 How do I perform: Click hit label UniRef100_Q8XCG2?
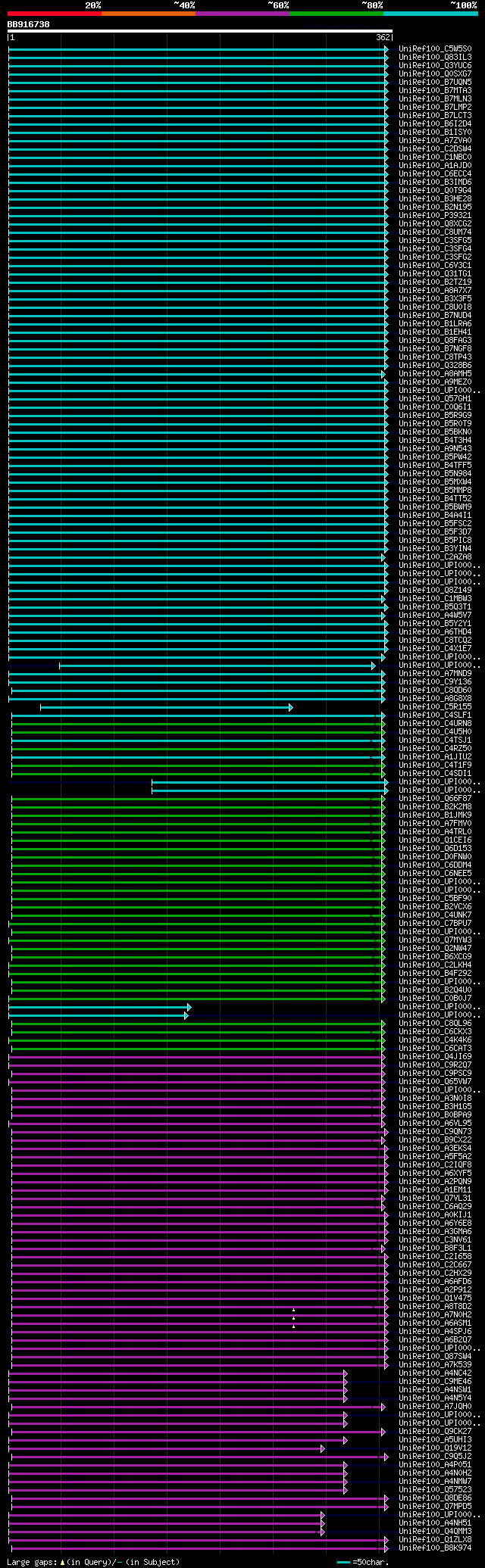coord(435,224)
